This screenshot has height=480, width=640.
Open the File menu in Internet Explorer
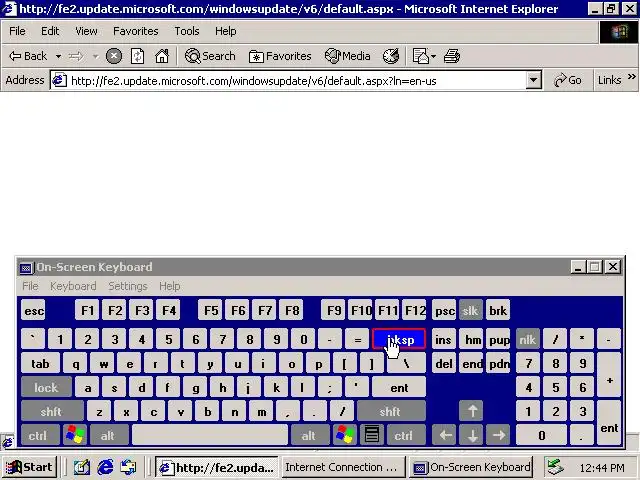17,31
